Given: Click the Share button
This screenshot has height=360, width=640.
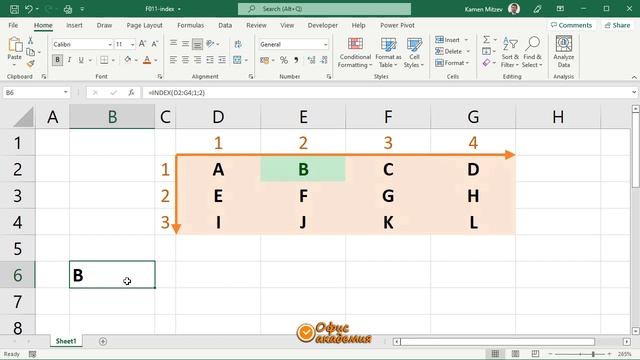Looking at the screenshot, I should pyautogui.click(x=618, y=25).
